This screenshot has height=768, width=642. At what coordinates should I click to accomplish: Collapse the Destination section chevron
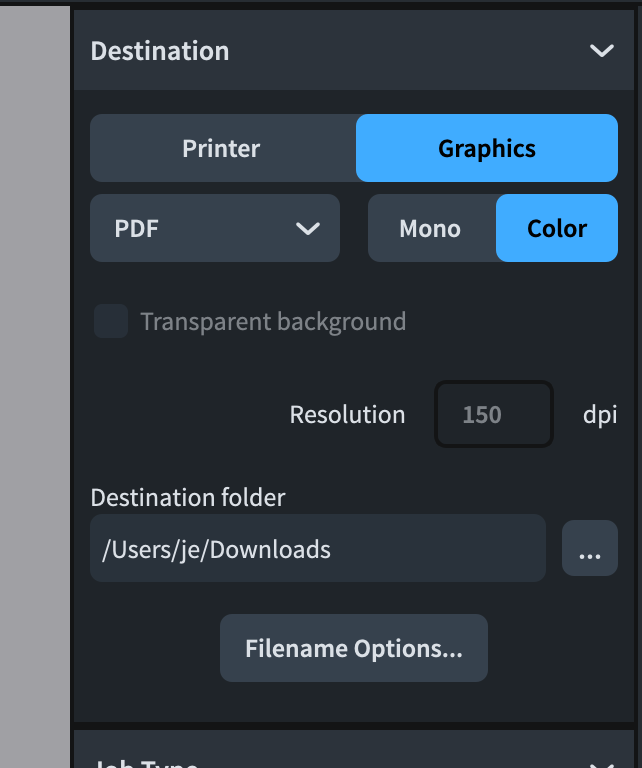tap(601, 51)
